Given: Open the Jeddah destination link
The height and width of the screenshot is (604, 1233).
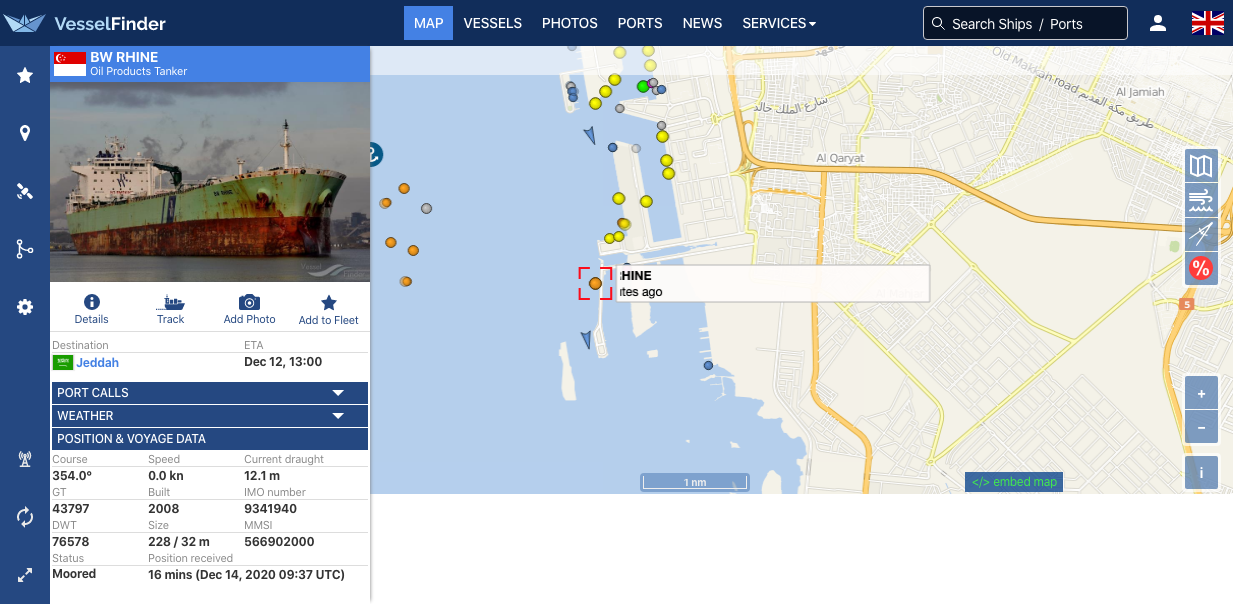Looking at the screenshot, I should click(97, 363).
